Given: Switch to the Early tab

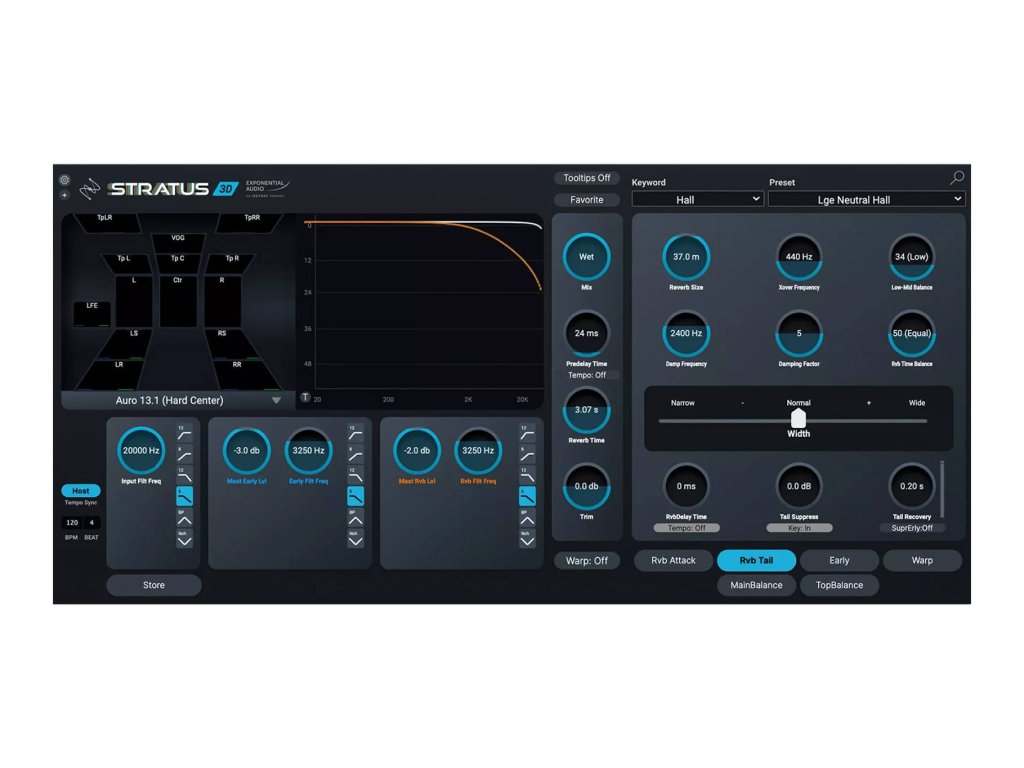Looking at the screenshot, I should point(839,560).
